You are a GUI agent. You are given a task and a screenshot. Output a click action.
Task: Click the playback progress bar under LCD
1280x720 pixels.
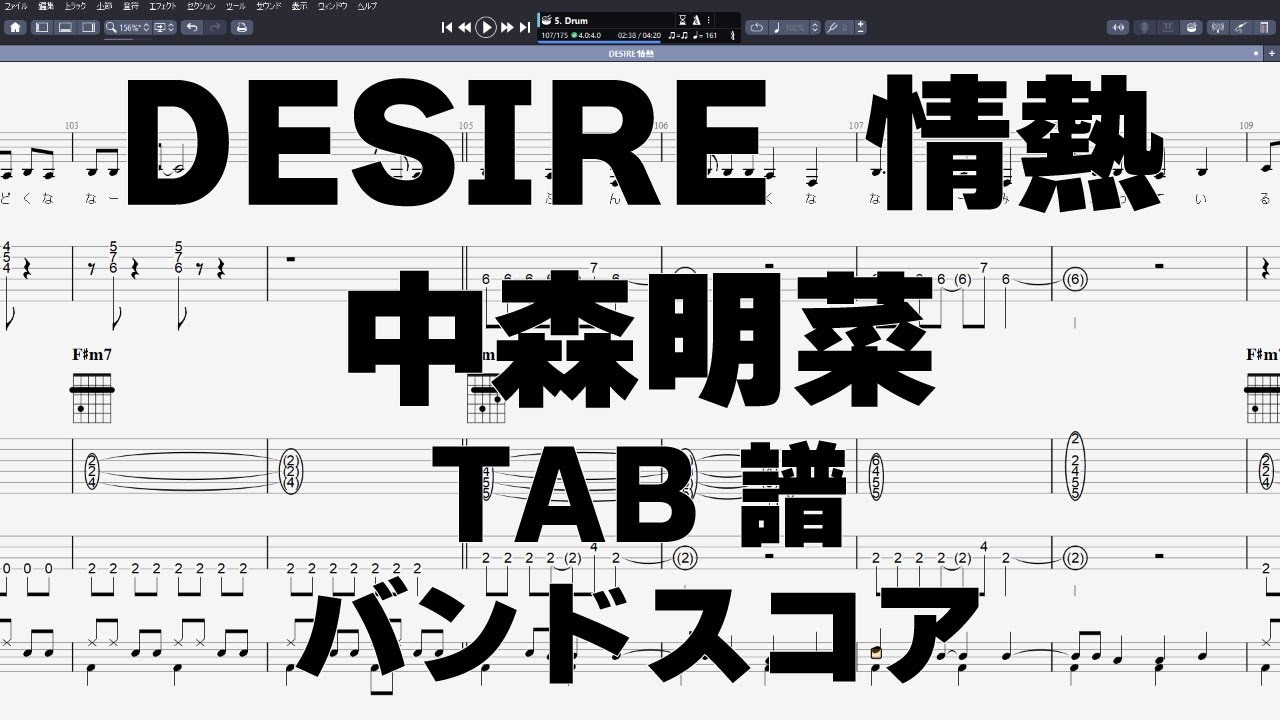tap(600, 42)
